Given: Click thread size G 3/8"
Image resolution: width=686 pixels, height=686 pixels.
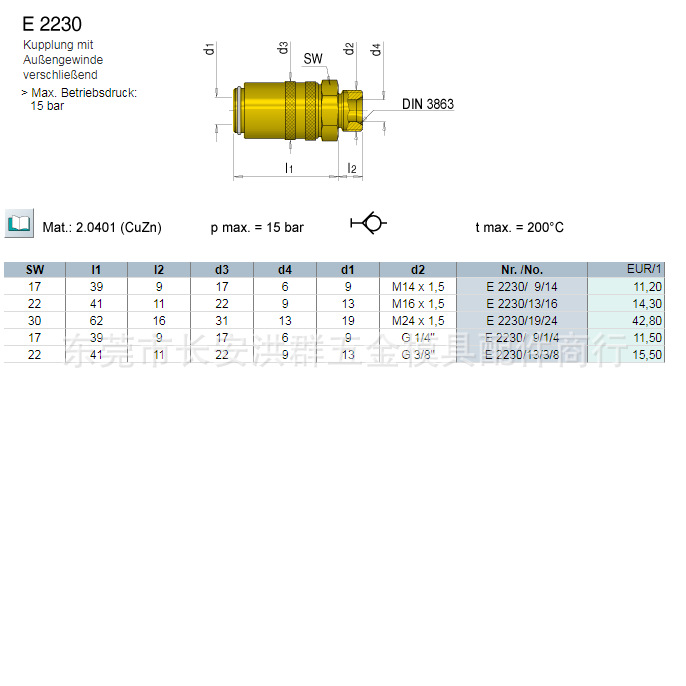Looking at the screenshot, I should (x=418, y=355).
